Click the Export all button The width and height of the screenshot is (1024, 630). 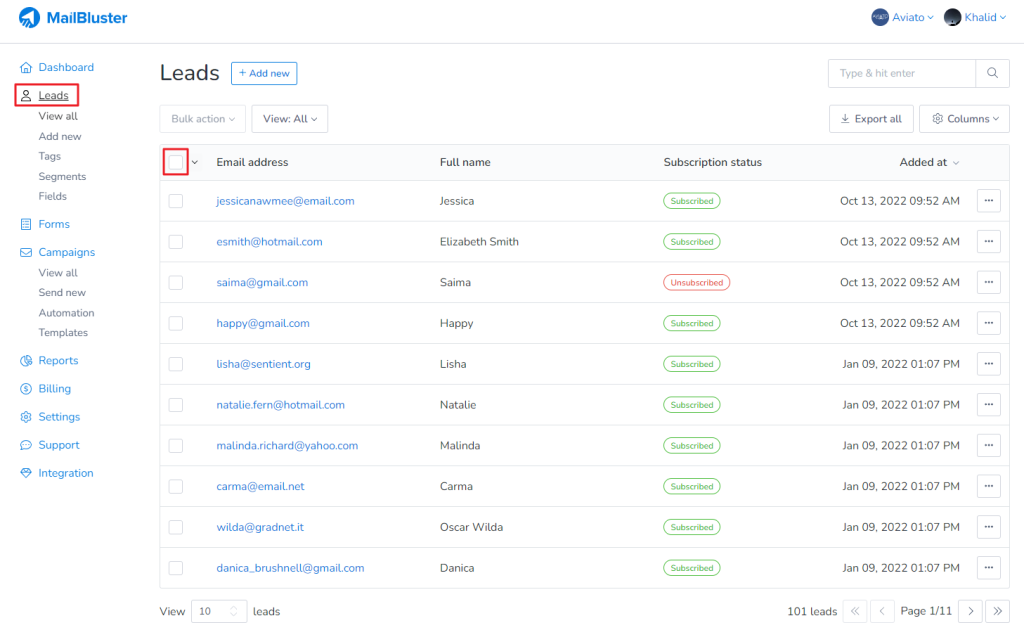870,118
